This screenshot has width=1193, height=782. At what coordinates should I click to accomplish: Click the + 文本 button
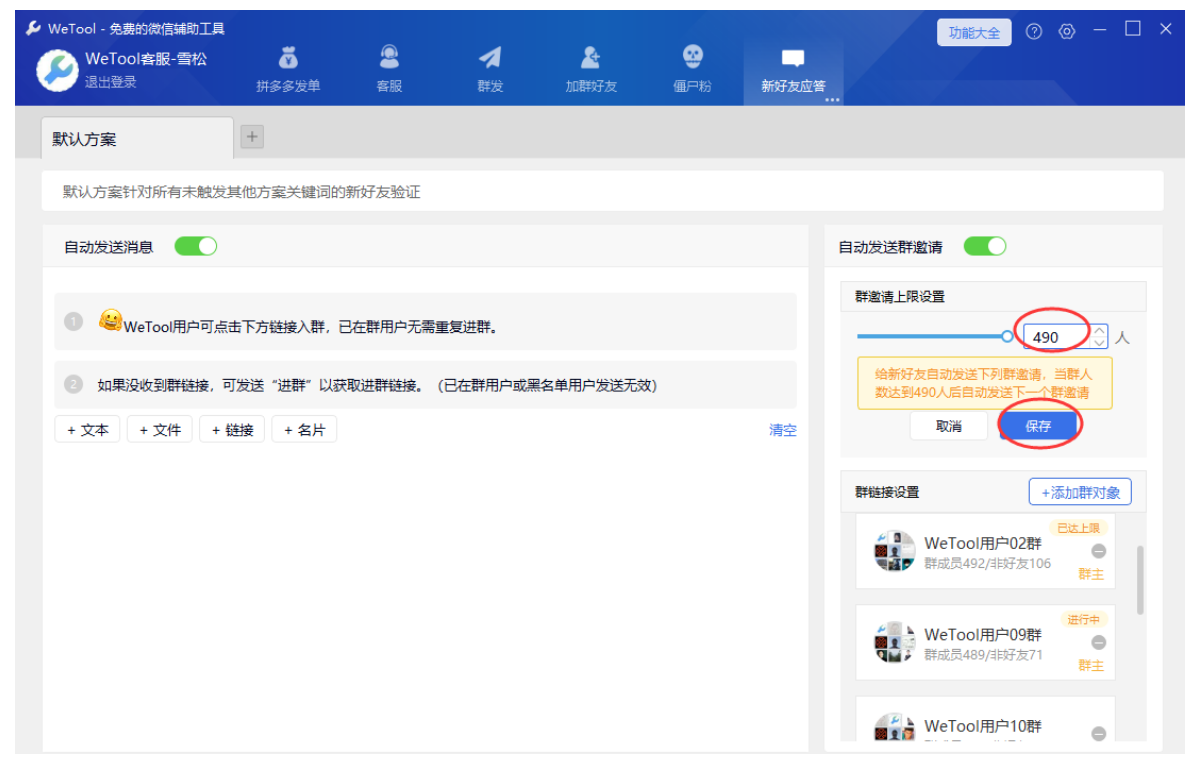pos(87,430)
